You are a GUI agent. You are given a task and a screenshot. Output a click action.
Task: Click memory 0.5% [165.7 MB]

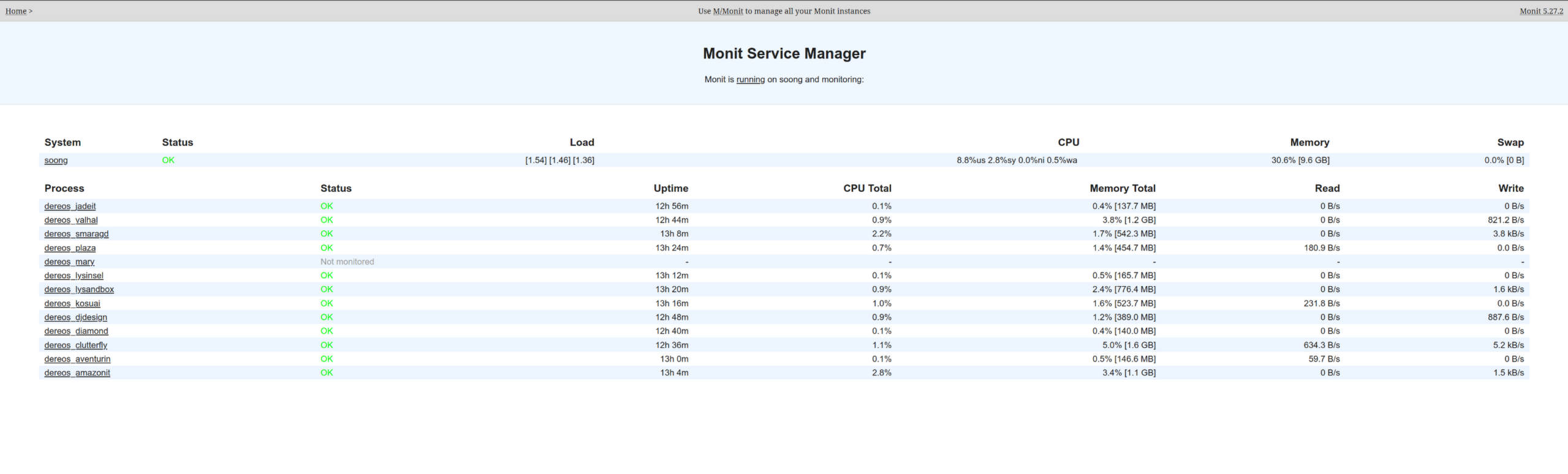click(x=1124, y=275)
